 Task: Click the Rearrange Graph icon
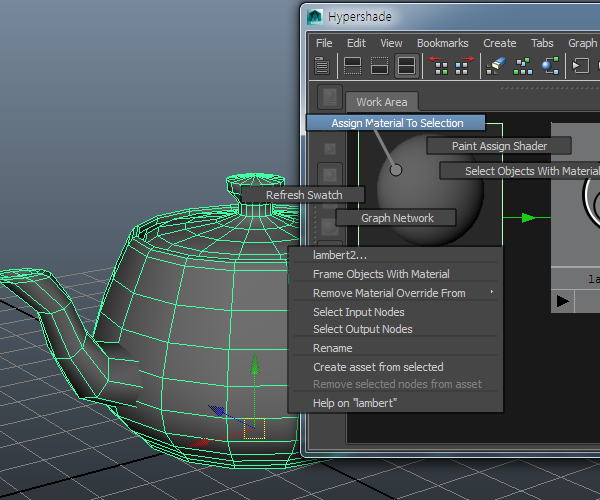click(523, 66)
